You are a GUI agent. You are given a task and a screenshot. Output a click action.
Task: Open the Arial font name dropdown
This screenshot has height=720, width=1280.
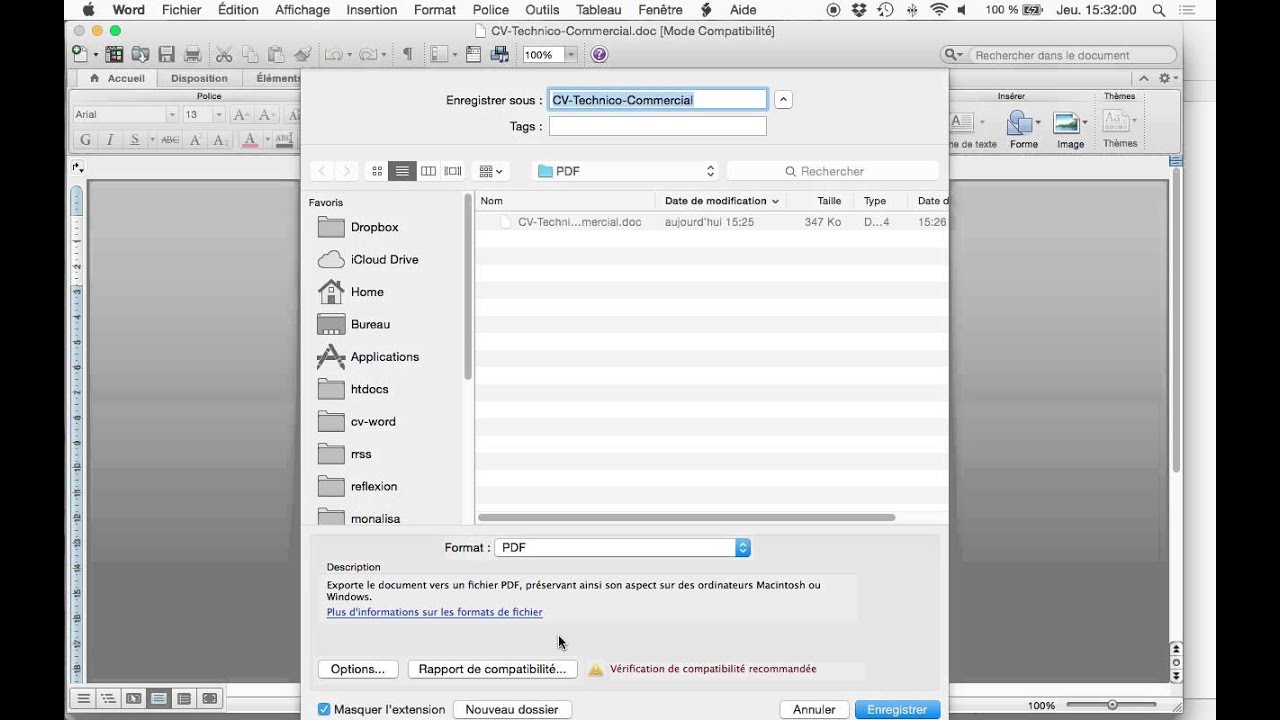[172, 115]
